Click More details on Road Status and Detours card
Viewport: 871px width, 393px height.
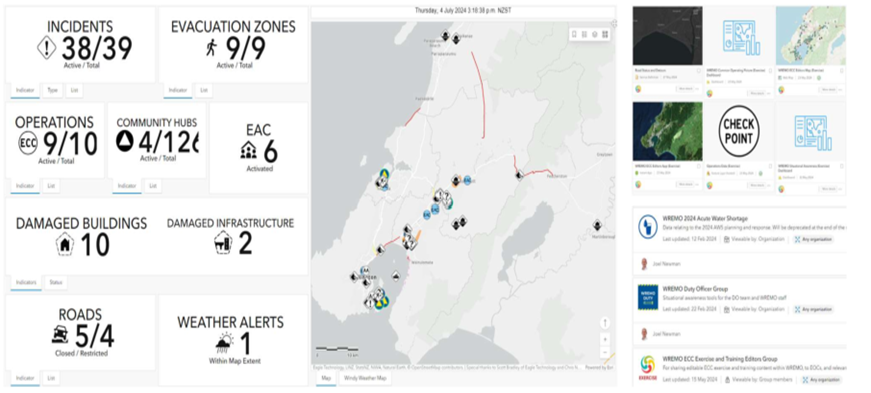684,89
